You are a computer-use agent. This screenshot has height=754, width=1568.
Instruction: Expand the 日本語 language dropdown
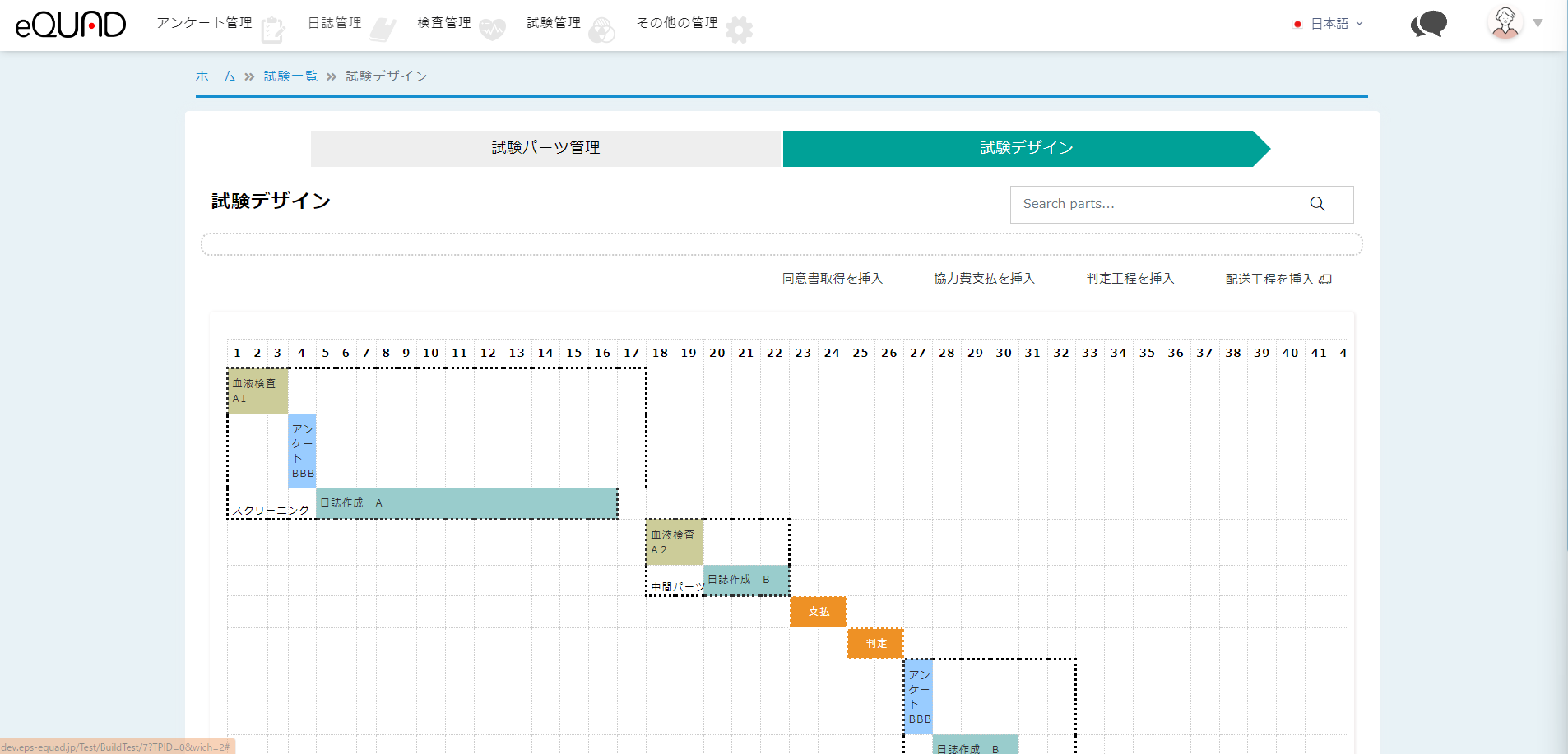(1329, 24)
